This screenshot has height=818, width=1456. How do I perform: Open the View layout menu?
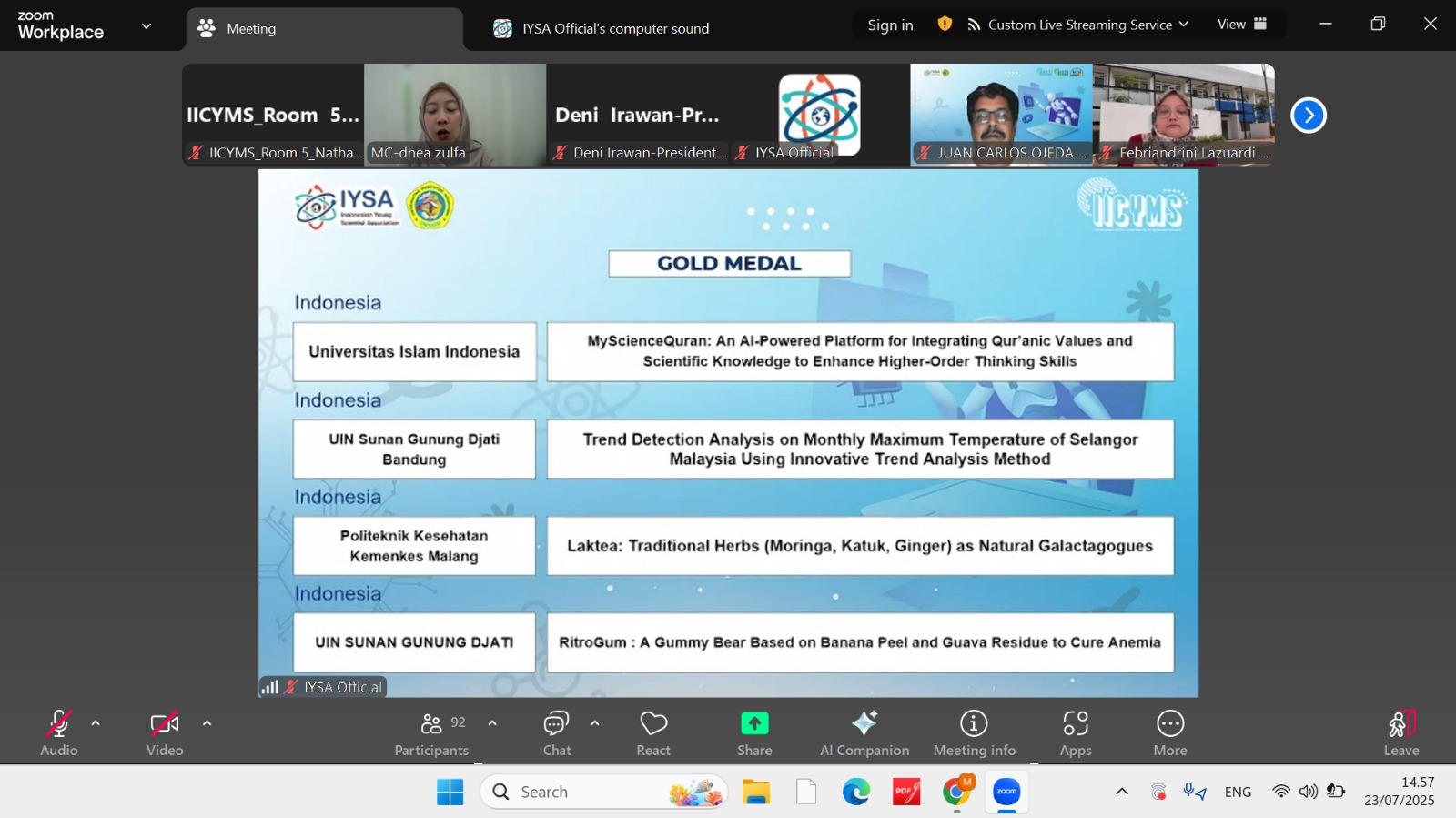(1241, 25)
